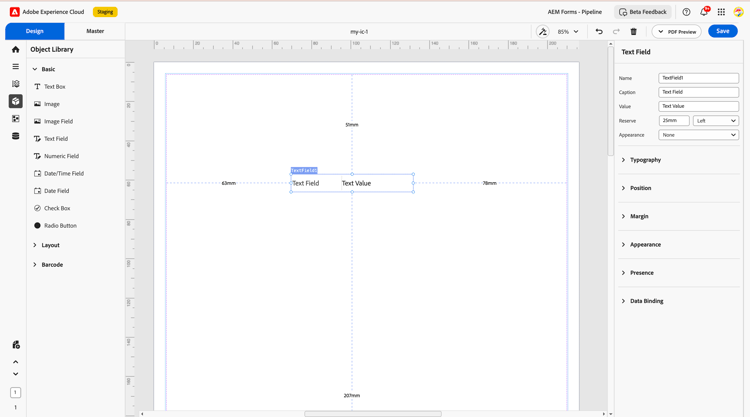Open the user profile avatar

[x=738, y=12]
